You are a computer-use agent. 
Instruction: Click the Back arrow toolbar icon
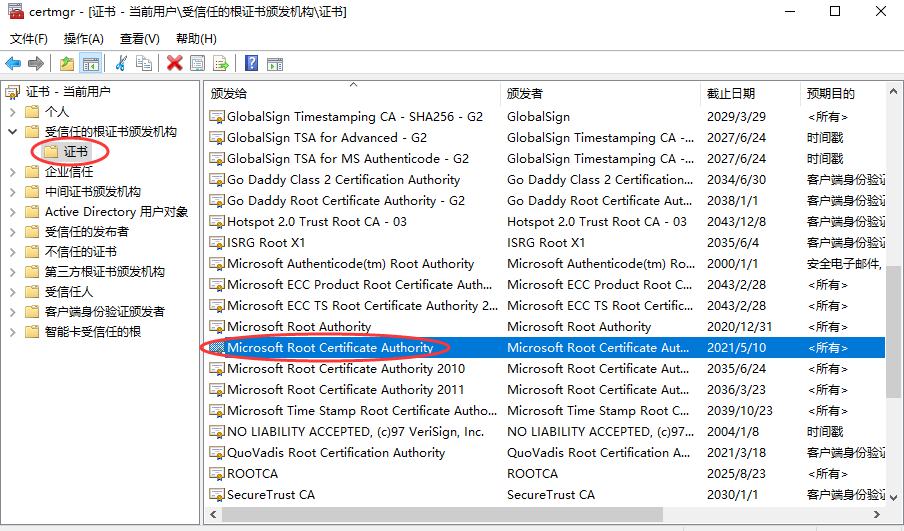(x=13, y=63)
